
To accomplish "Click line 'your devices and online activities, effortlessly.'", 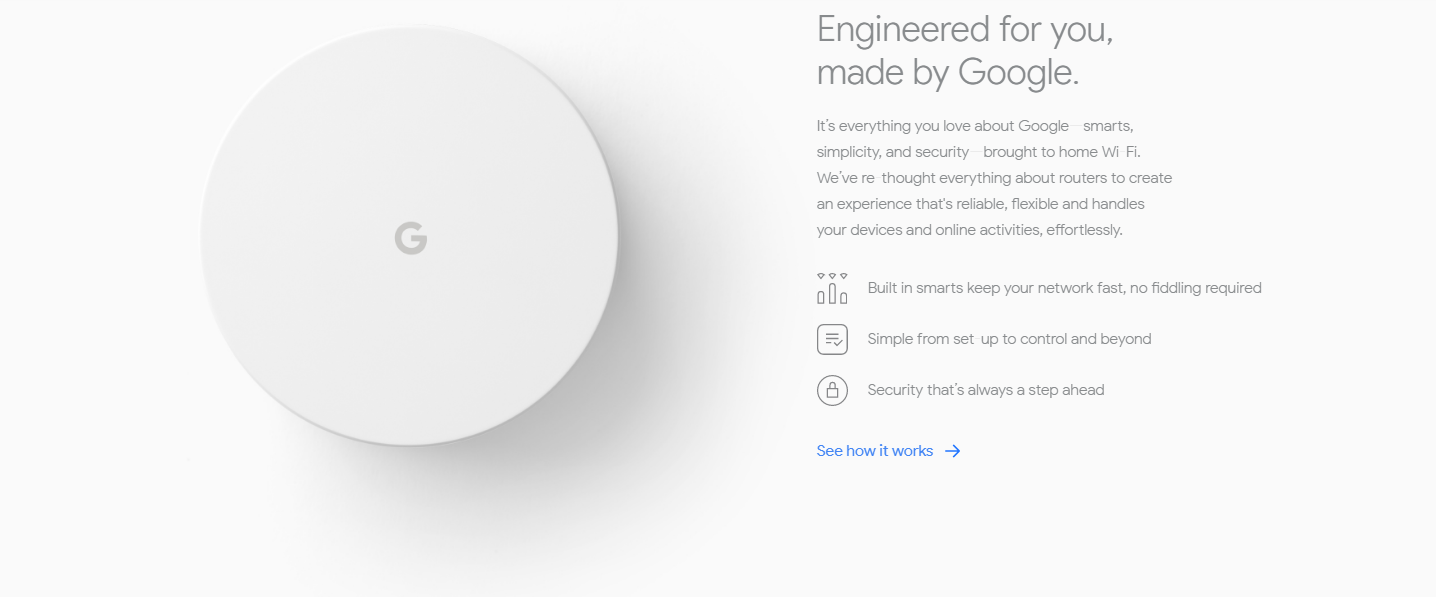I will (970, 230).
